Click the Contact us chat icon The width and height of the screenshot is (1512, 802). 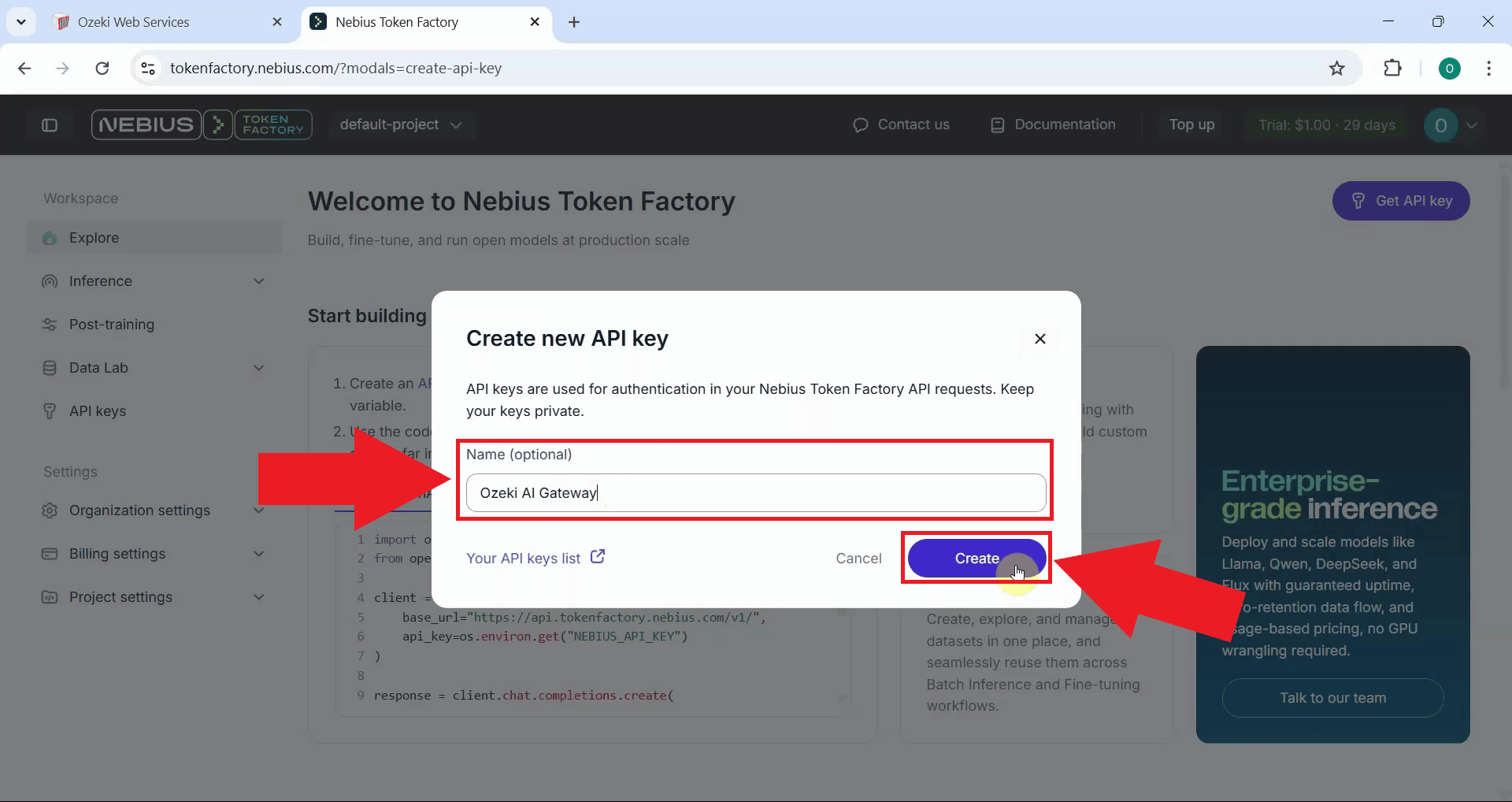(x=861, y=124)
